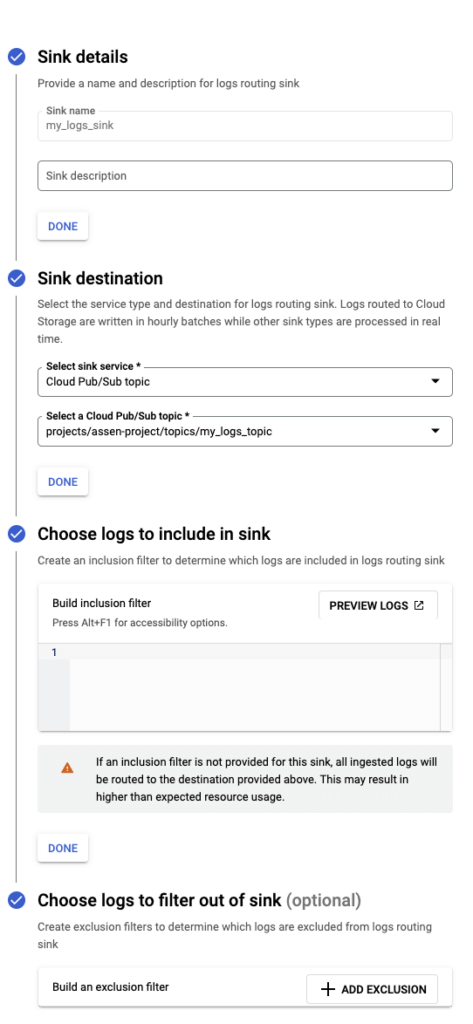The height and width of the screenshot is (1024, 473).
Task: Click the Sink name field
Action: pos(245,125)
